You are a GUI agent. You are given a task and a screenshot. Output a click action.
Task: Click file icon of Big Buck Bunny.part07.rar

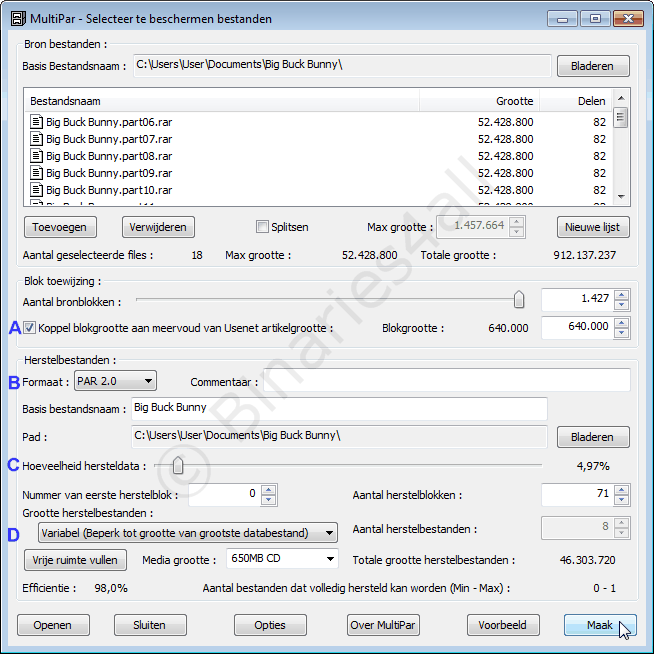[37, 139]
